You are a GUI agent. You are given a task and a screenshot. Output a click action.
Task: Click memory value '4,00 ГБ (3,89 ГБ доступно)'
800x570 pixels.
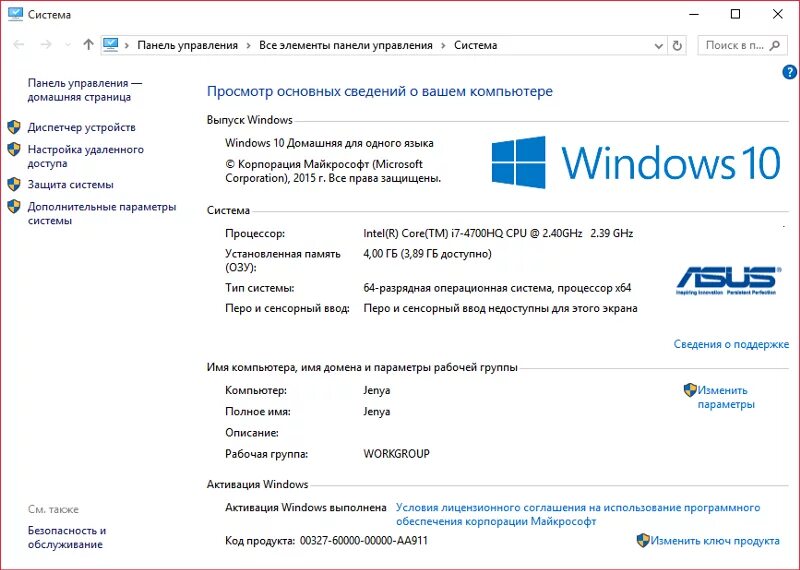tap(428, 254)
